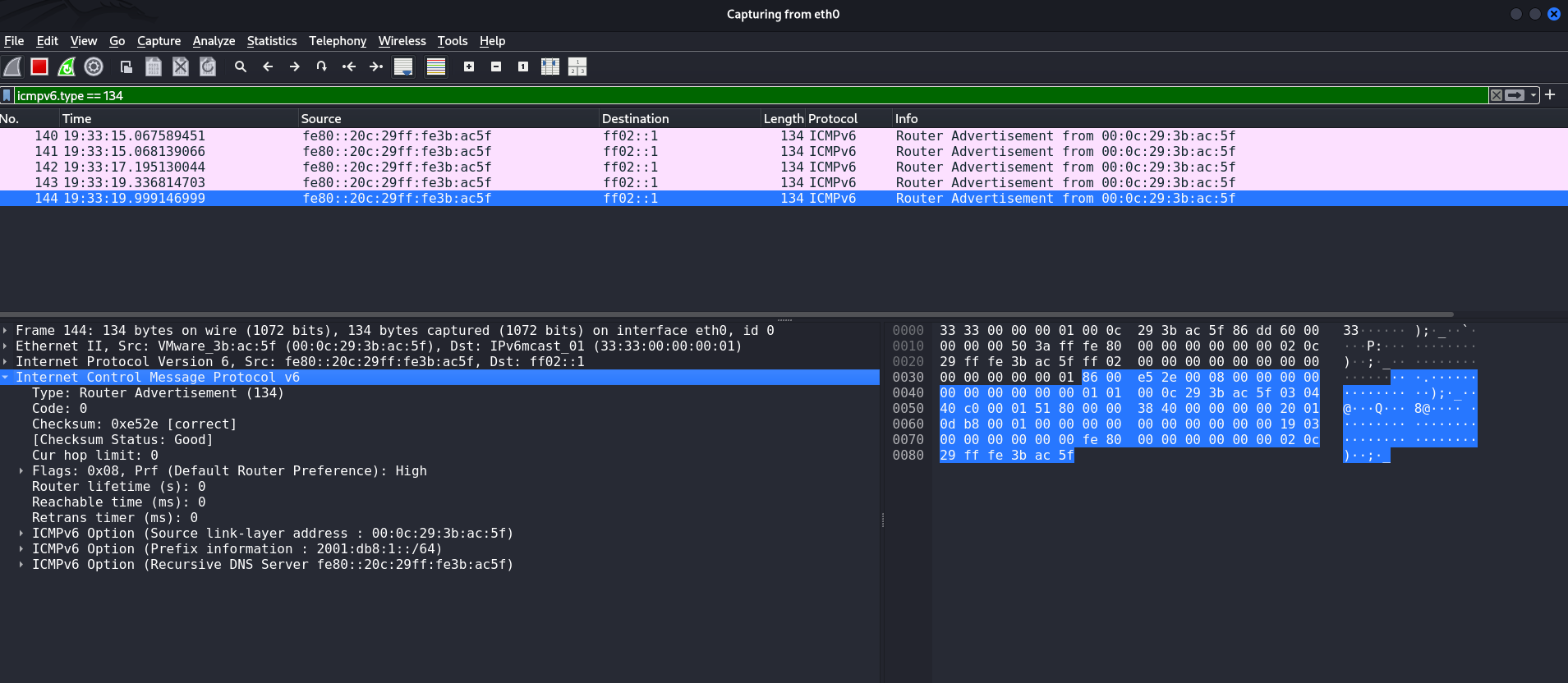Sort by the Info column header
1568x683 pixels.
pyautogui.click(x=1230, y=119)
